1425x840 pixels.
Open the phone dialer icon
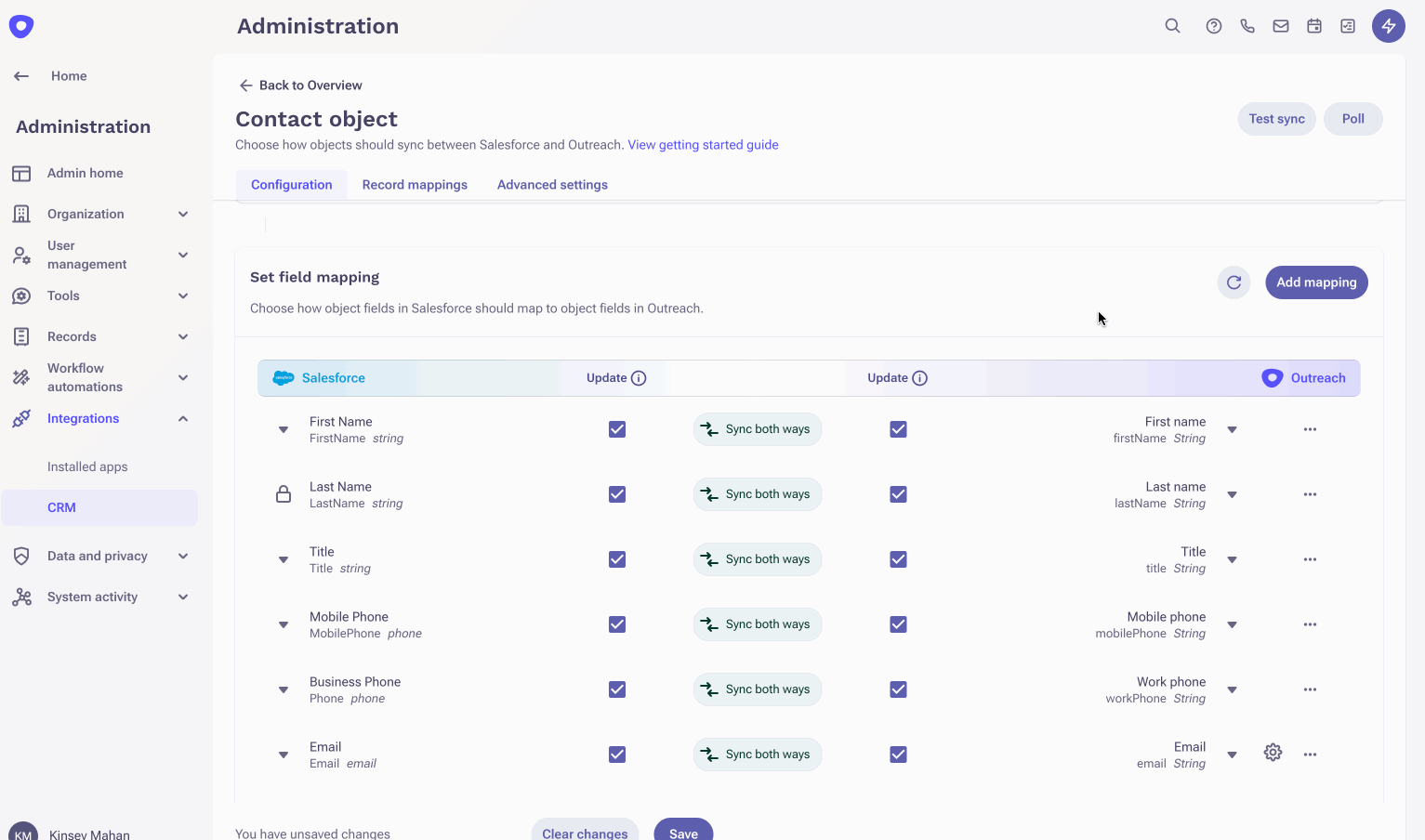1247,26
